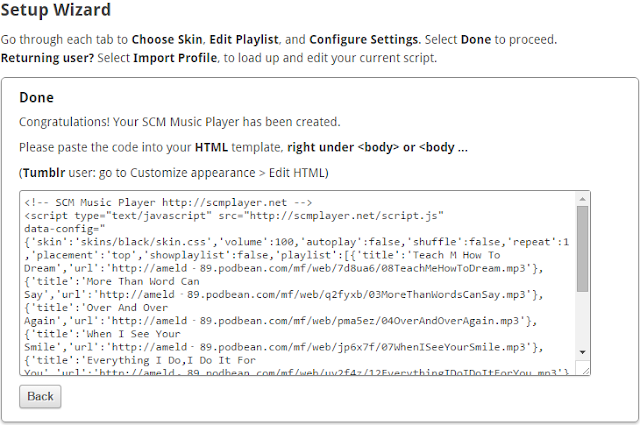Click the bold 'Configure Settings' text
The image size is (640, 425).
363,40
